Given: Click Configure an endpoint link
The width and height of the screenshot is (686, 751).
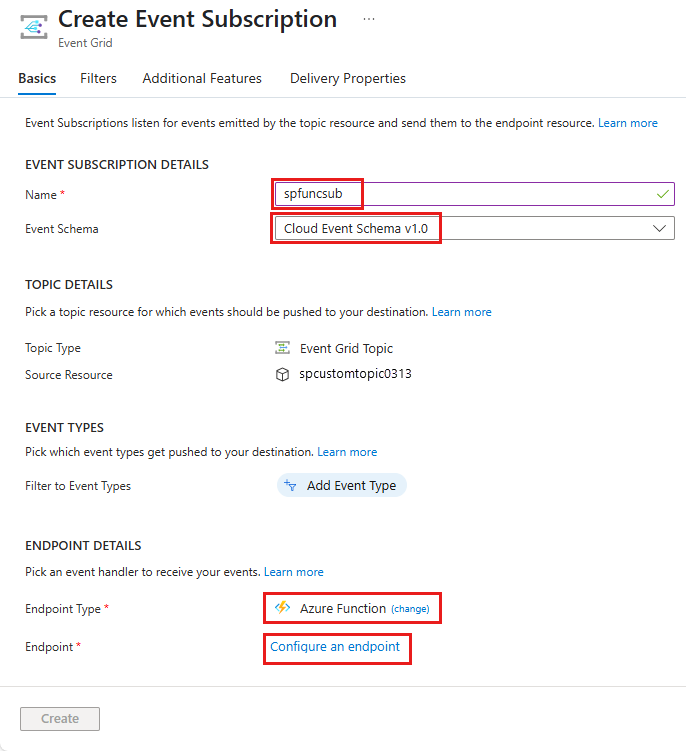Looking at the screenshot, I should click(x=335, y=647).
